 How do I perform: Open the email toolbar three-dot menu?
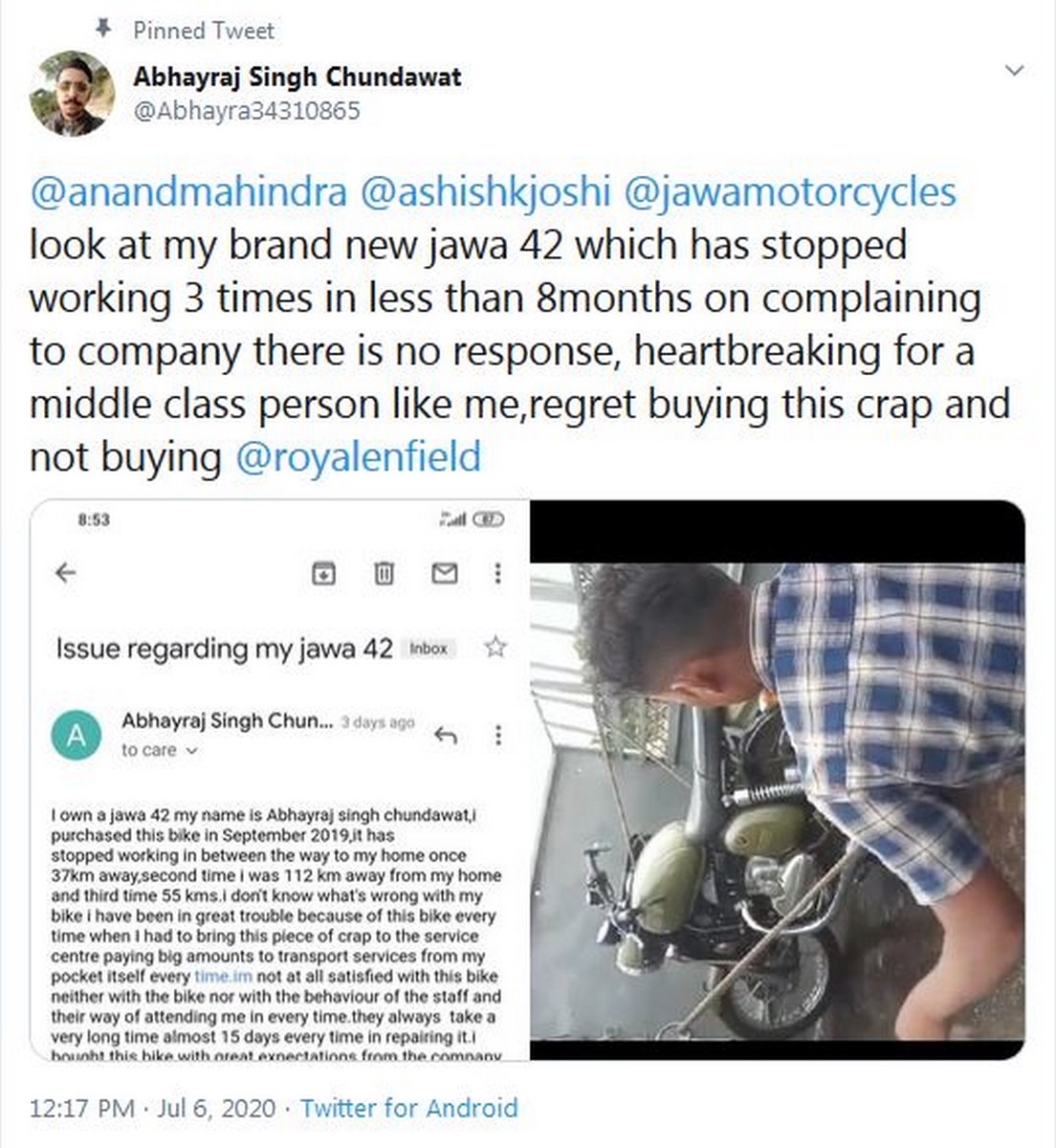tap(497, 573)
